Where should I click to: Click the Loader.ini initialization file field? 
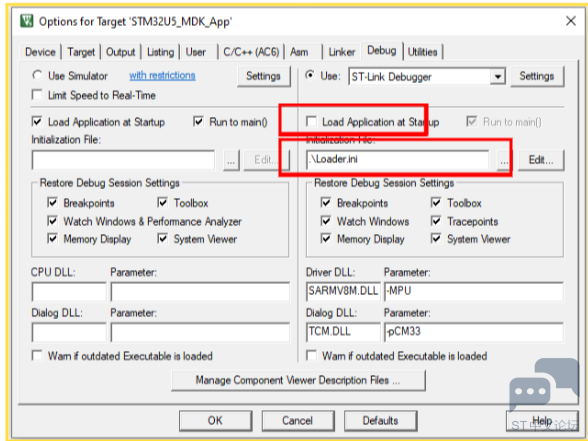398,160
